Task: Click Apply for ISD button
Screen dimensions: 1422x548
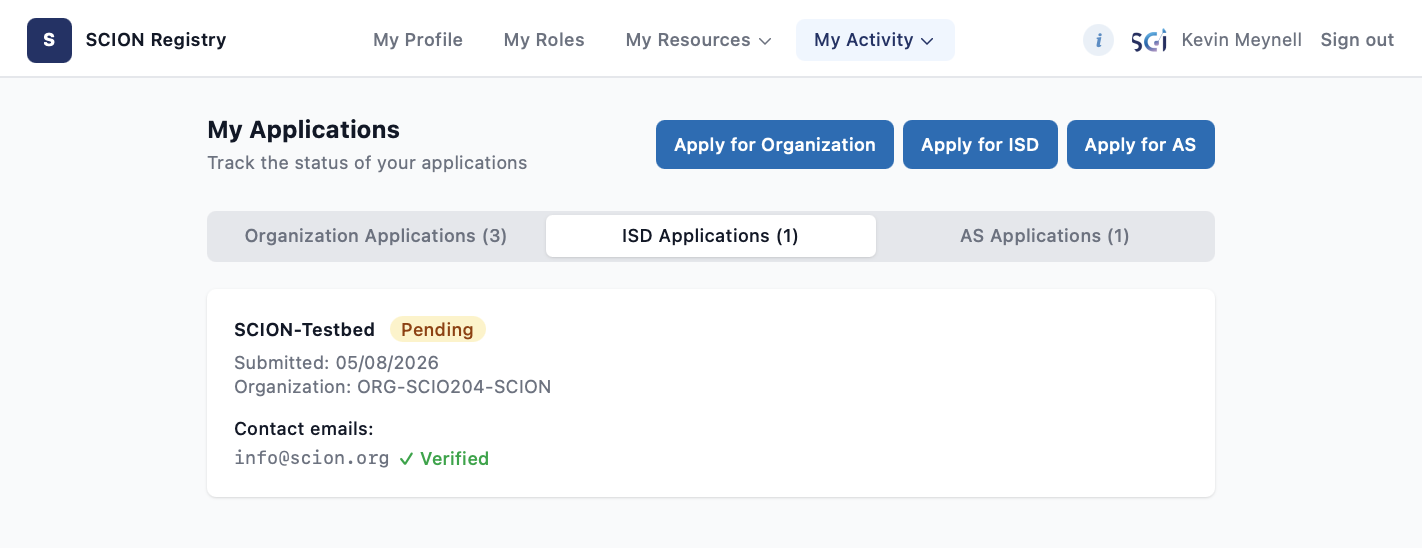Action: pyautogui.click(x=980, y=145)
